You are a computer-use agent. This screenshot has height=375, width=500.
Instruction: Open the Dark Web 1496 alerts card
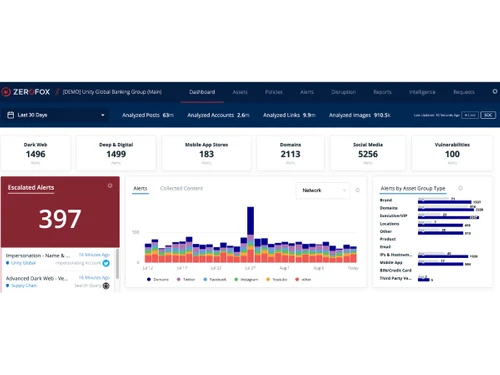click(x=35, y=153)
